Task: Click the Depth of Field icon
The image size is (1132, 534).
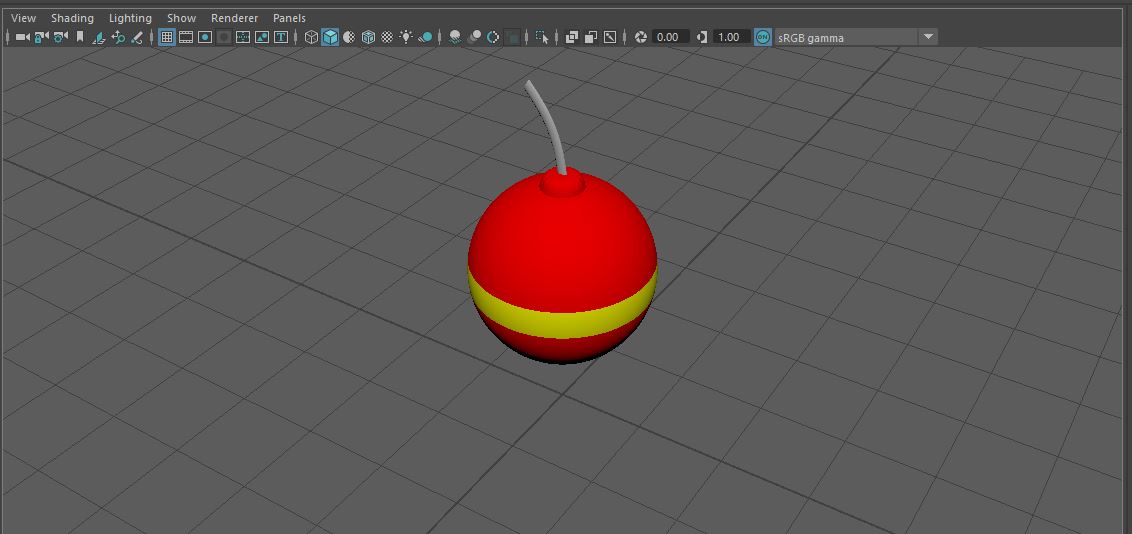Action: 513,37
